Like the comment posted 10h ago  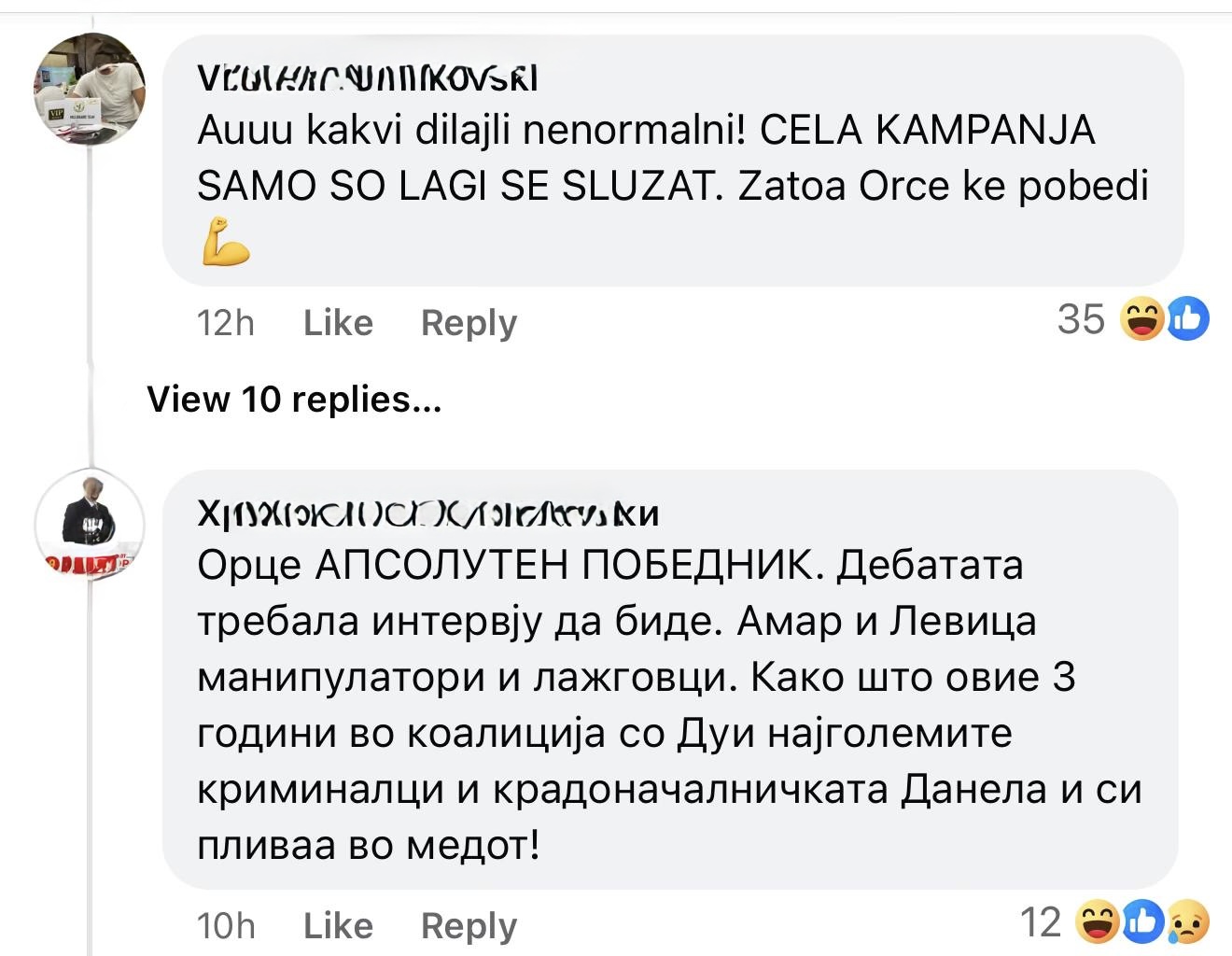point(338,925)
